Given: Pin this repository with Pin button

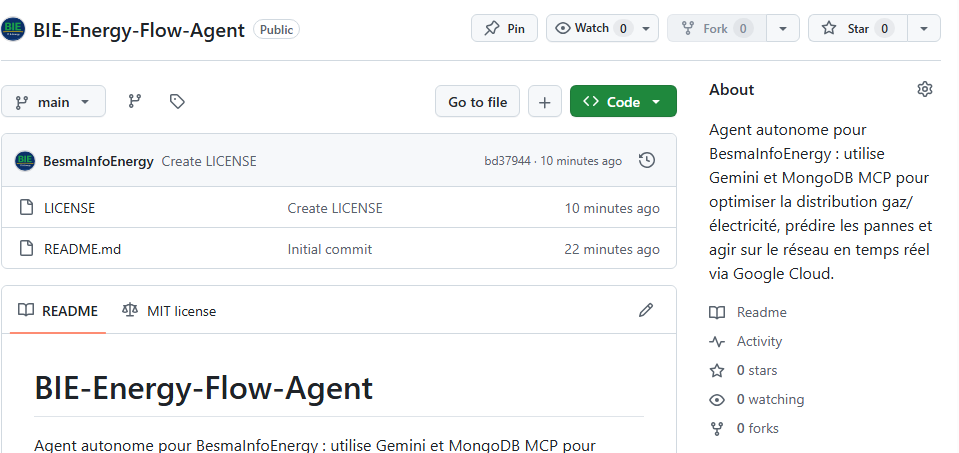Looking at the screenshot, I should click(x=504, y=28).
